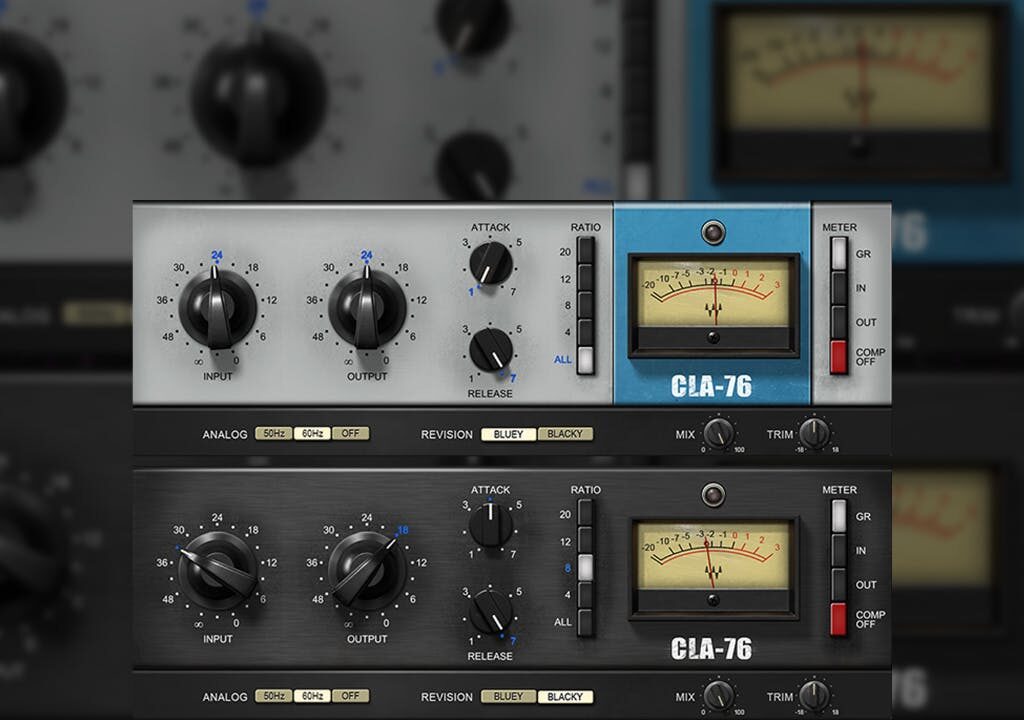
Task: Click the VU meter on the Blacky unit
Action: point(713,568)
